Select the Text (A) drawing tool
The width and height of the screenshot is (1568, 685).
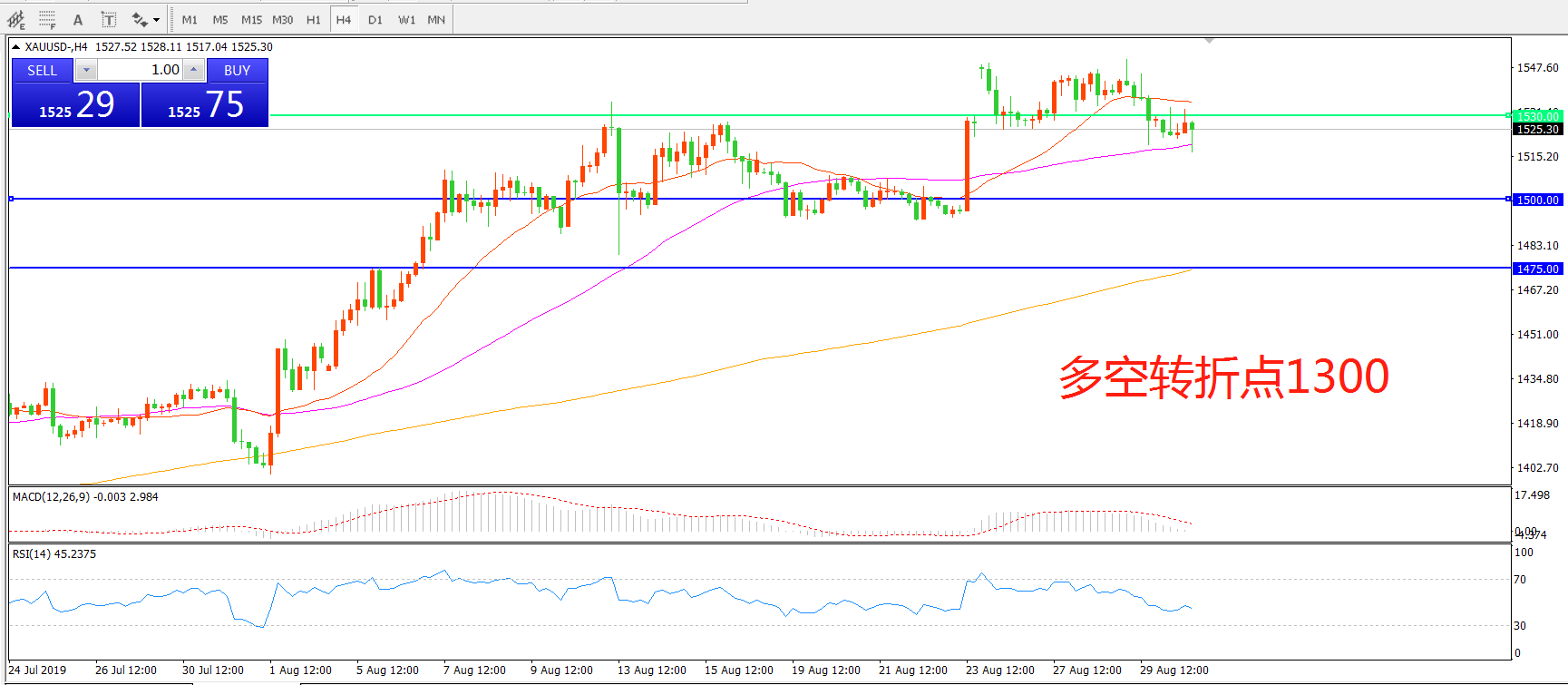78,19
